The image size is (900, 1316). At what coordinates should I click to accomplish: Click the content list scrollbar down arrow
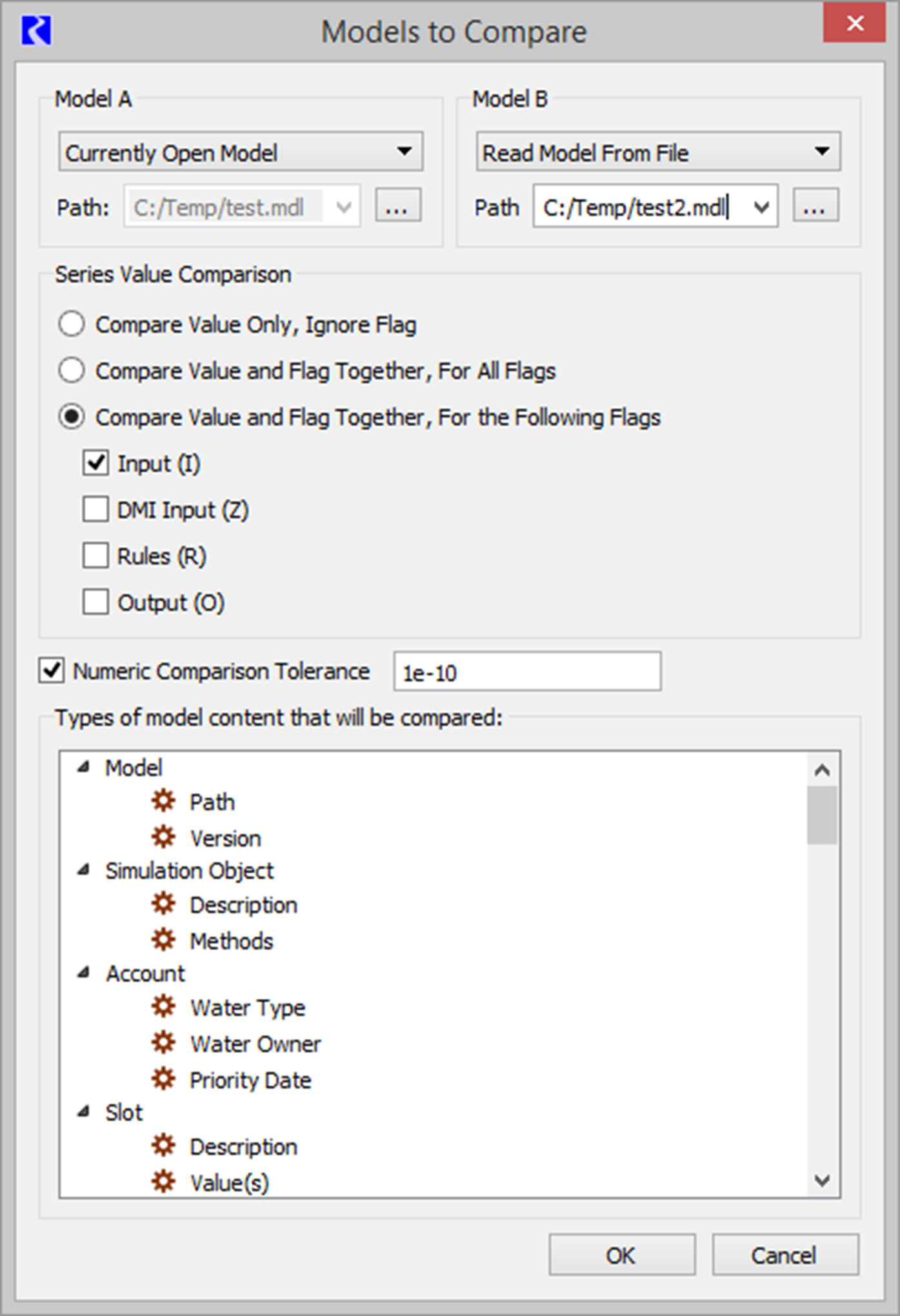click(x=822, y=1180)
